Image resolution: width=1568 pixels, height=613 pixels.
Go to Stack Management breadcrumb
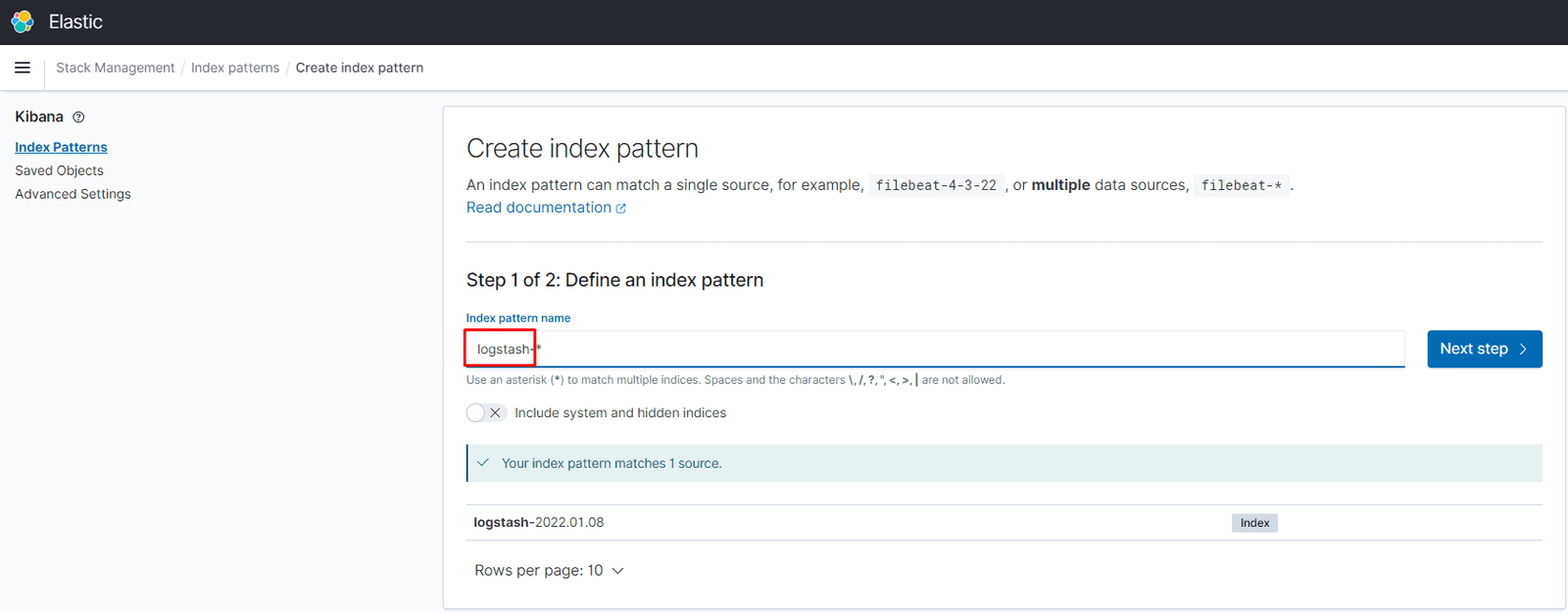[115, 68]
